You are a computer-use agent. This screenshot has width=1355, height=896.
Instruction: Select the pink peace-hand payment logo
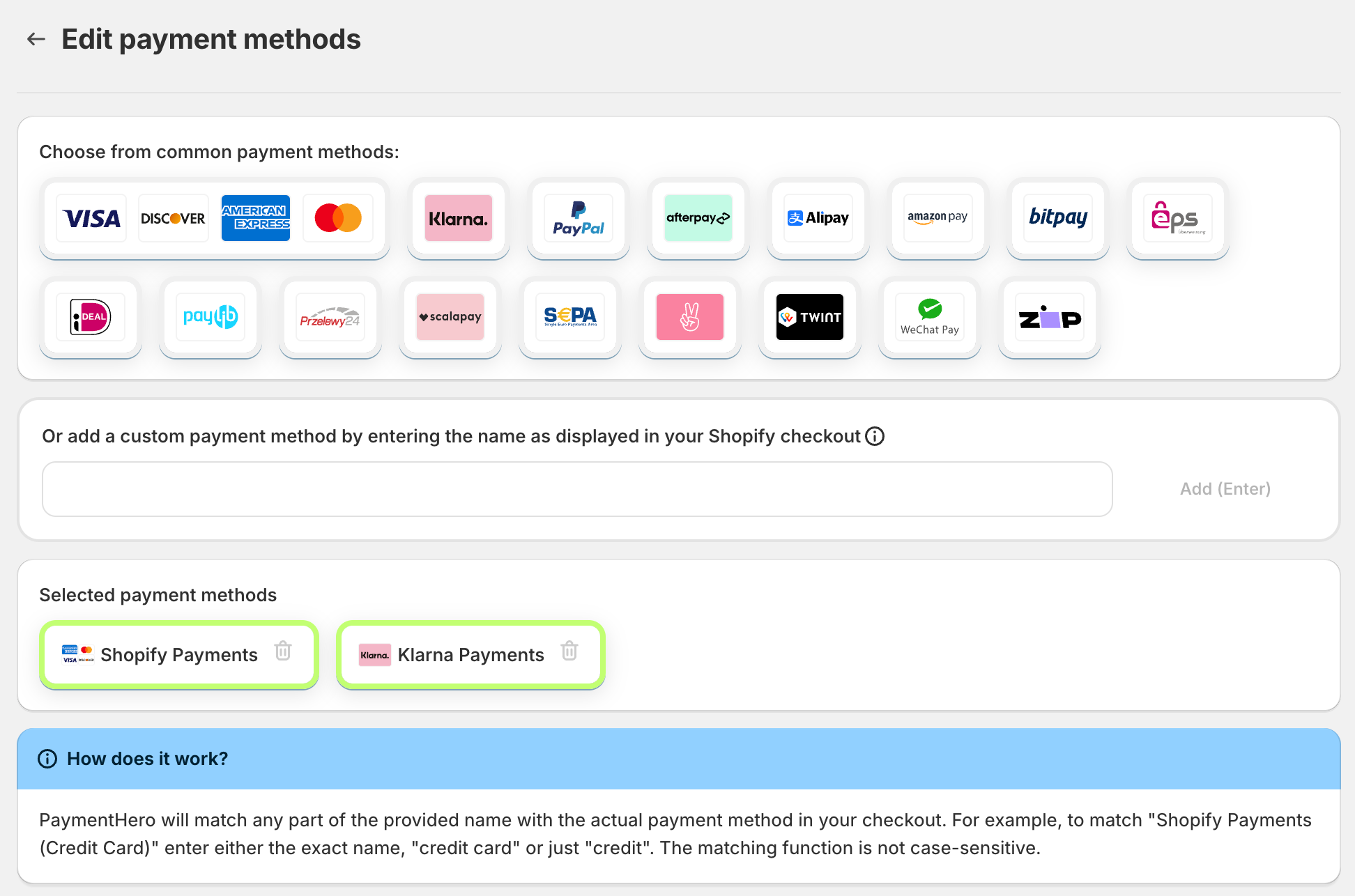(x=690, y=317)
